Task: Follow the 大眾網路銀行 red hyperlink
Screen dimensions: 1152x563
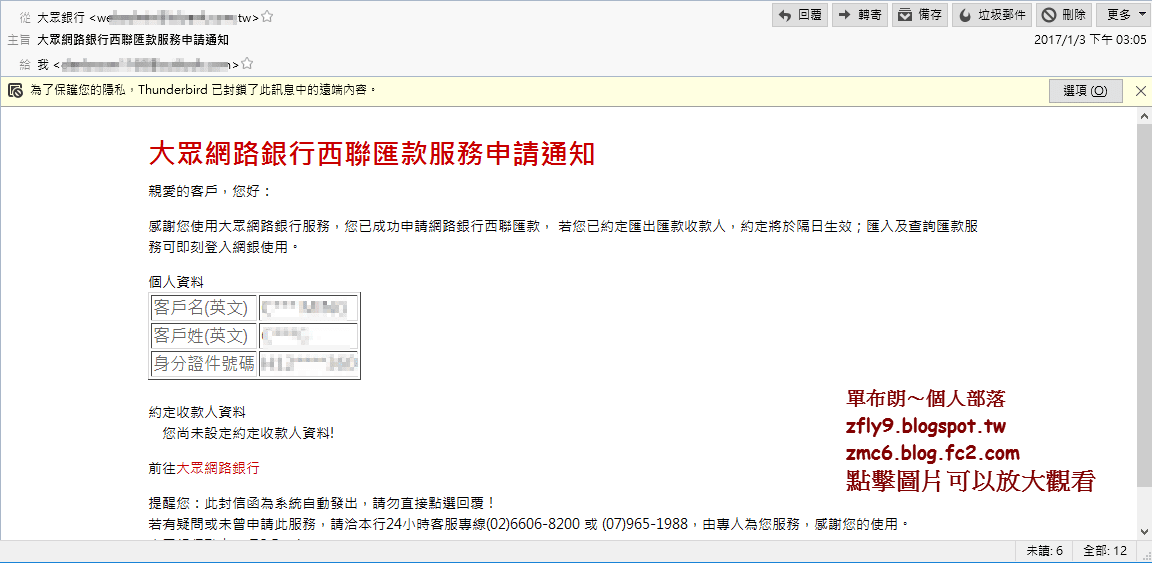Action: coord(217,467)
